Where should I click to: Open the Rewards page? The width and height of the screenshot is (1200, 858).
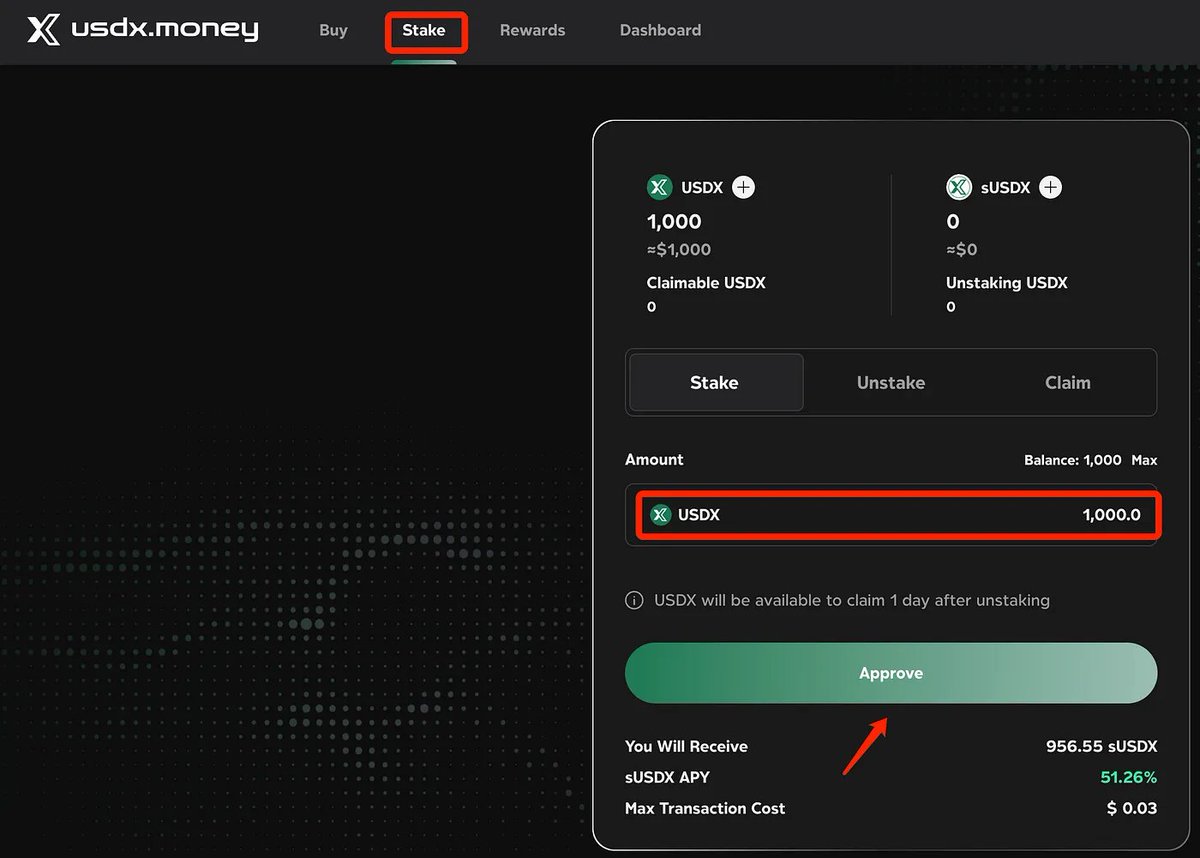(x=532, y=30)
